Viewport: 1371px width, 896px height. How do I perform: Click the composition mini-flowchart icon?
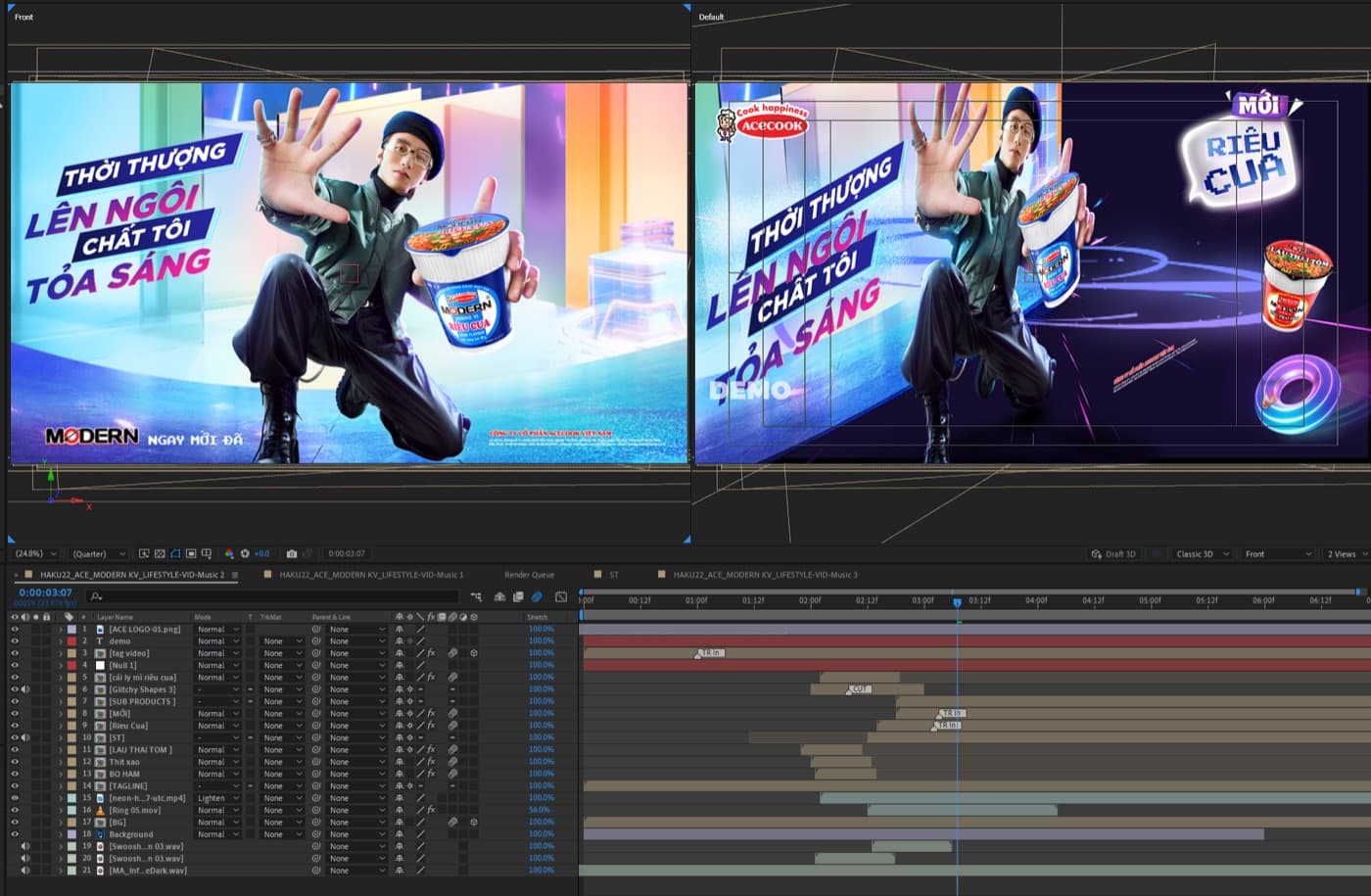coord(476,596)
